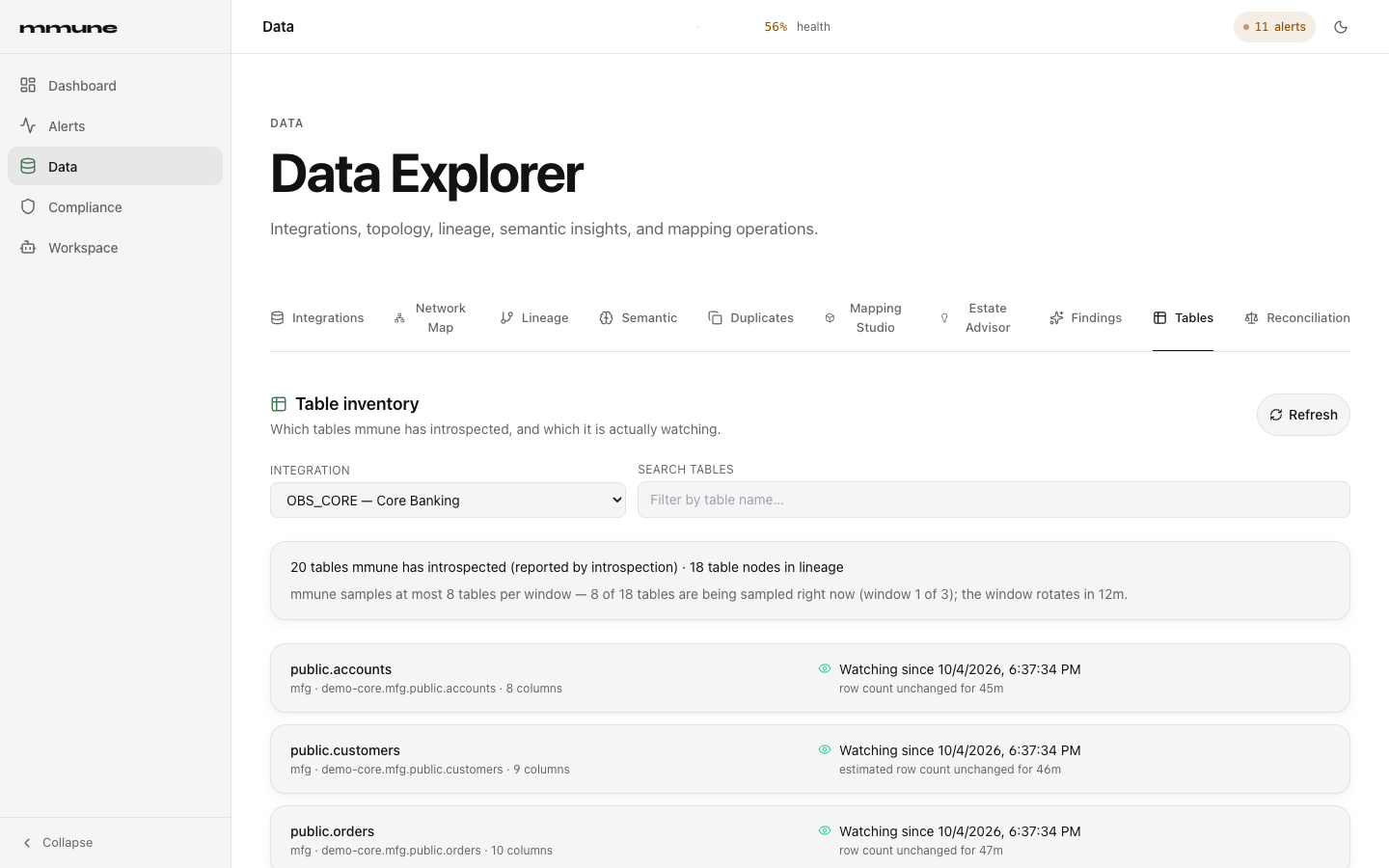Toggle dark mode moon icon

pos(1341,27)
